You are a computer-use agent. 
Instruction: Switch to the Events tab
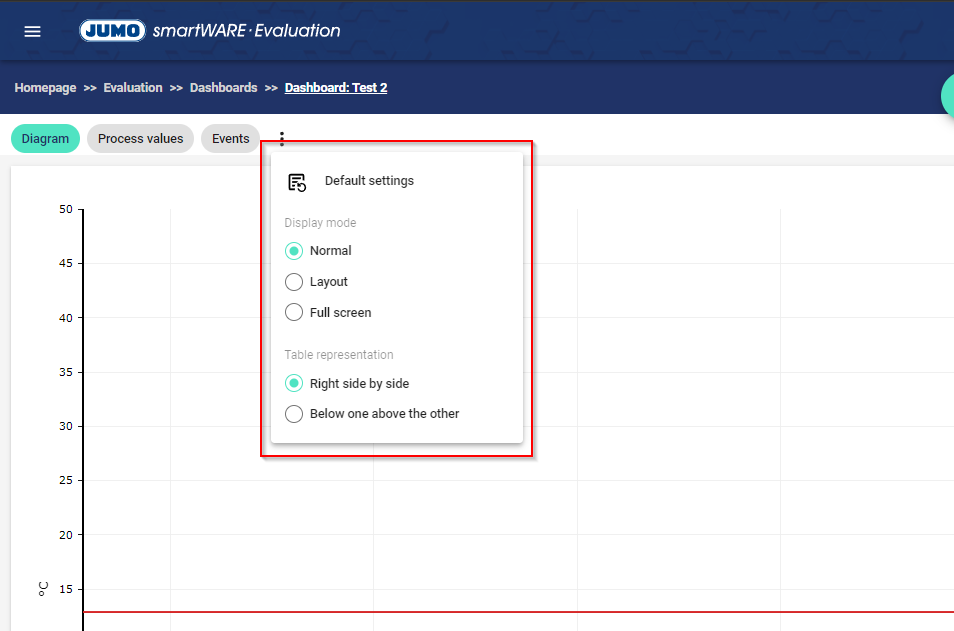coord(230,139)
